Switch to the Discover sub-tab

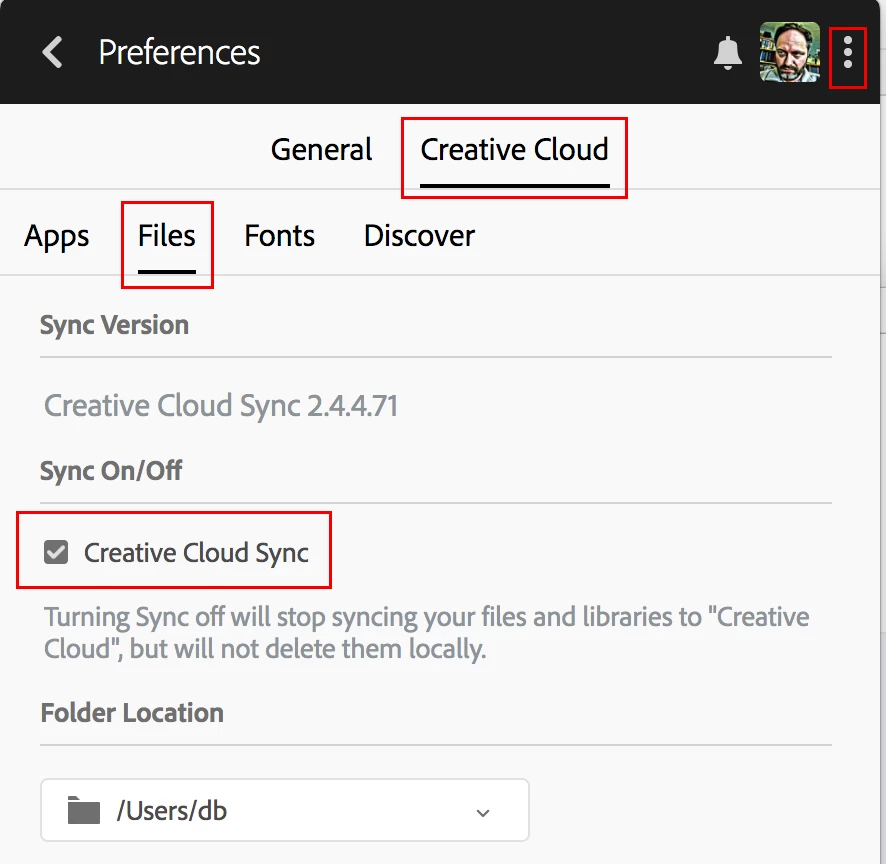click(x=419, y=236)
